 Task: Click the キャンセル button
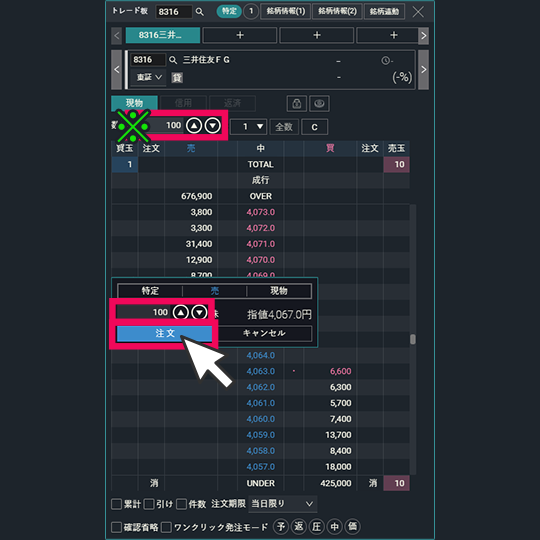pyautogui.click(x=264, y=333)
